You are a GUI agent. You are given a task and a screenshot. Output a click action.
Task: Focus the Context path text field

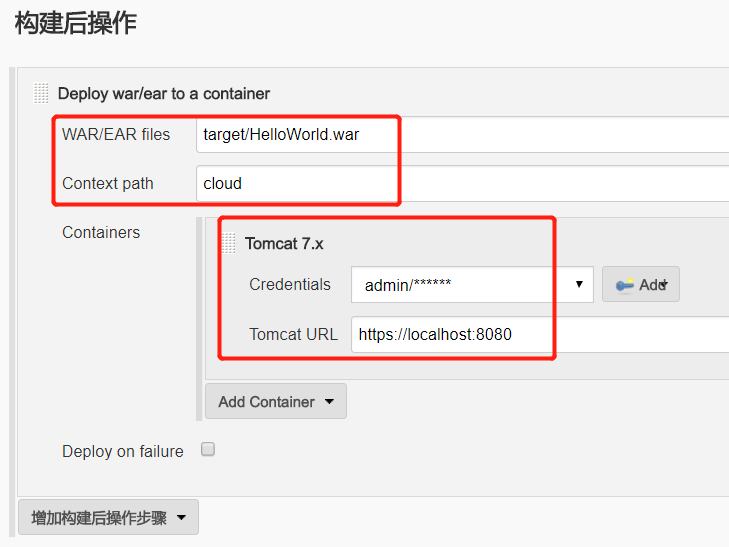462,183
